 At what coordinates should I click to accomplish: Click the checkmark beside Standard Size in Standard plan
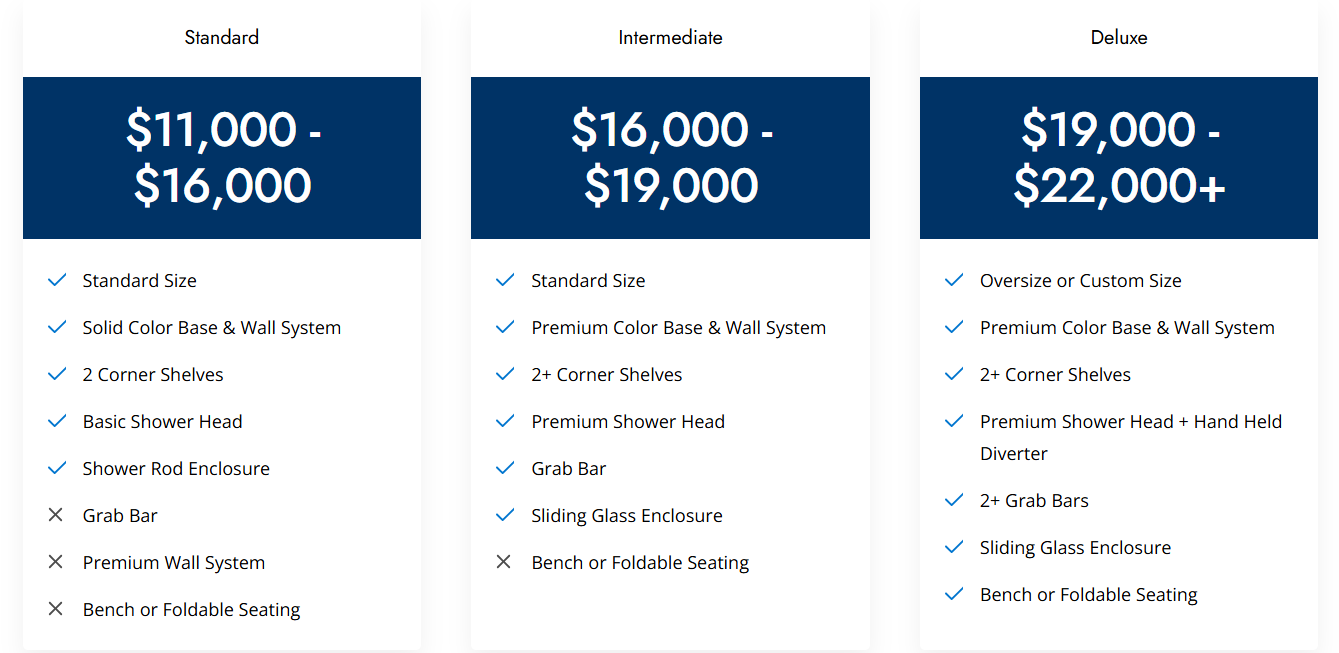(57, 280)
